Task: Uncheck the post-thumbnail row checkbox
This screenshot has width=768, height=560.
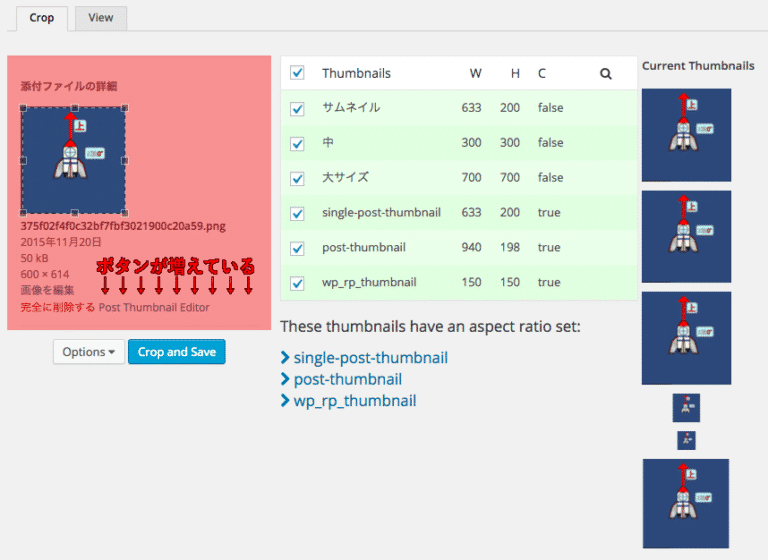Action: [x=297, y=248]
